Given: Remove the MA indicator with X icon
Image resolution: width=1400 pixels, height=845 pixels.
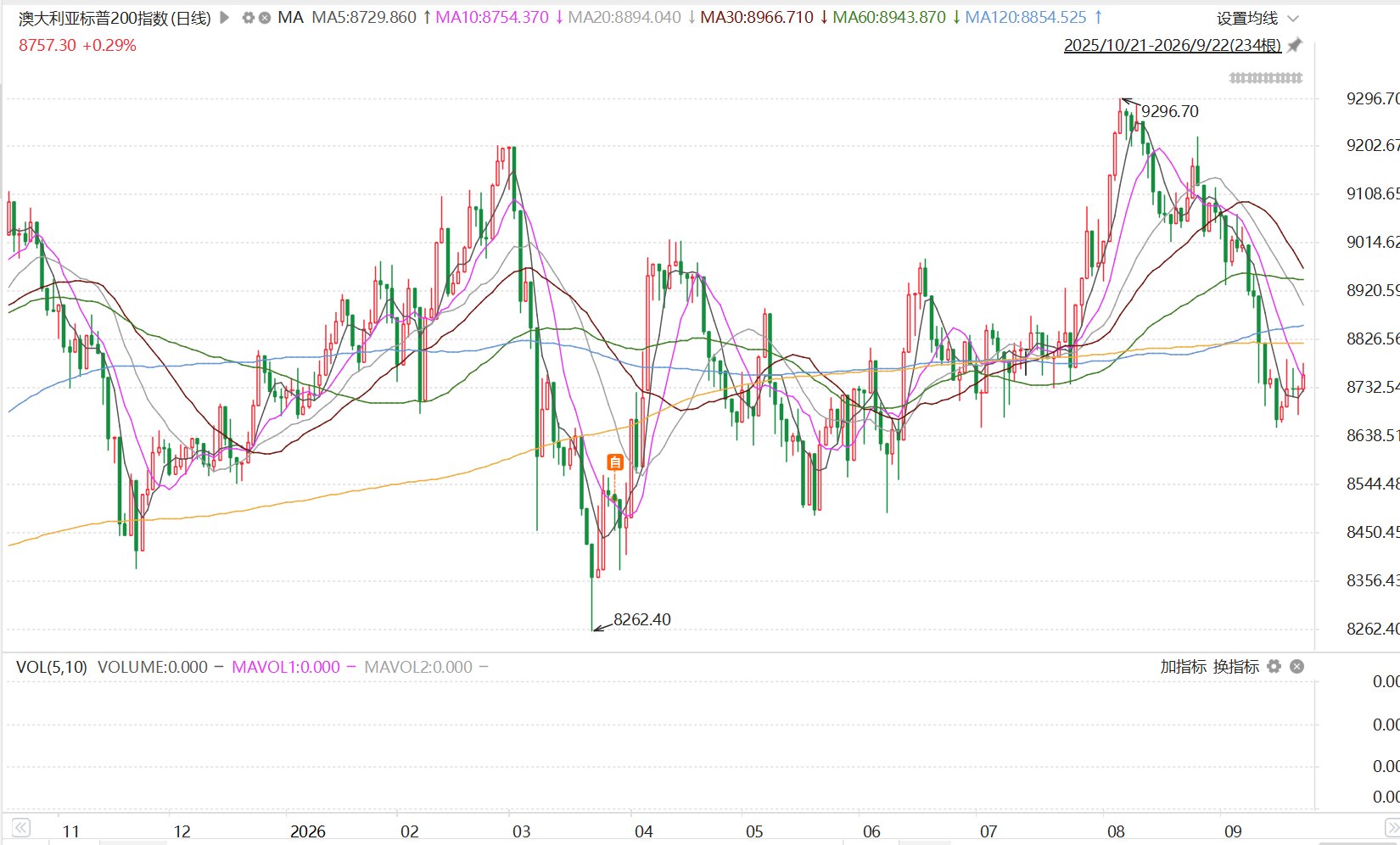Looking at the screenshot, I should 265,17.
